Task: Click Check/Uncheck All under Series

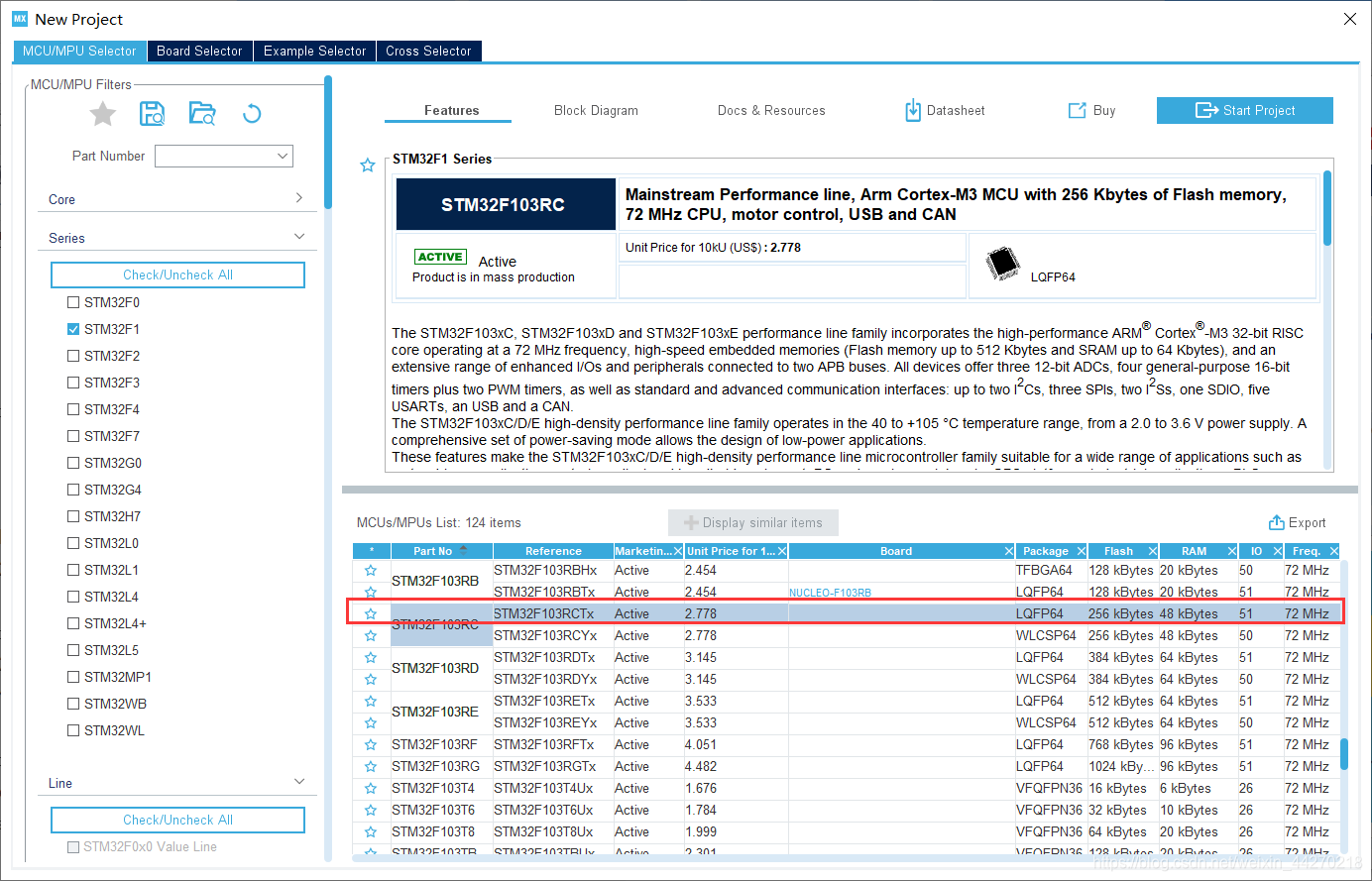Action: (x=177, y=275)
